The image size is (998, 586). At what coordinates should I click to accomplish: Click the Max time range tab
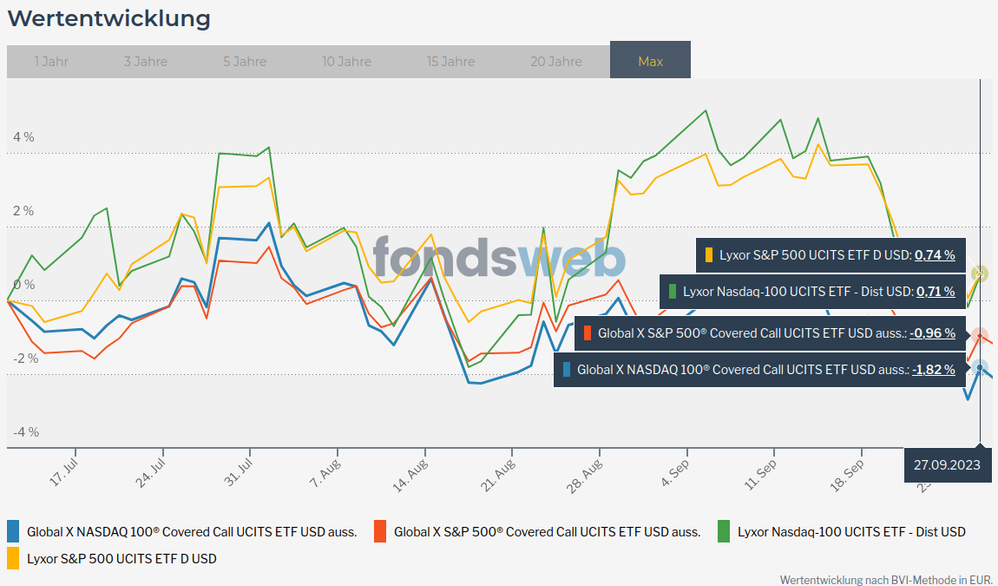click(x=650, y=61)
